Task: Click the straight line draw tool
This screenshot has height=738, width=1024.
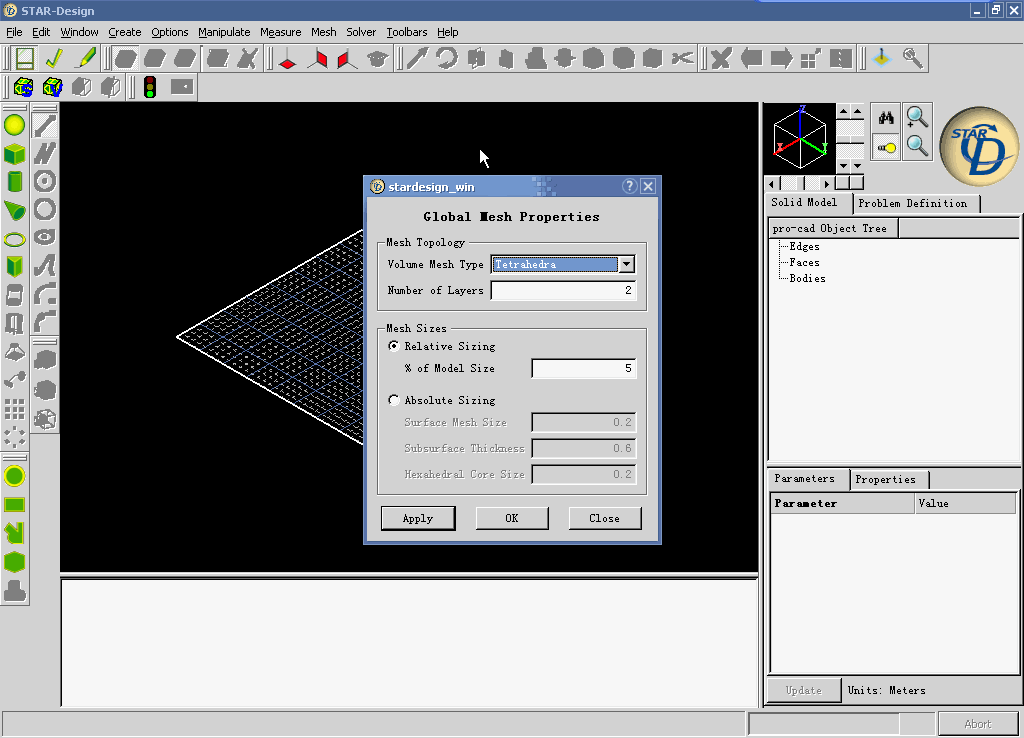Action: (x=44, y=125)
